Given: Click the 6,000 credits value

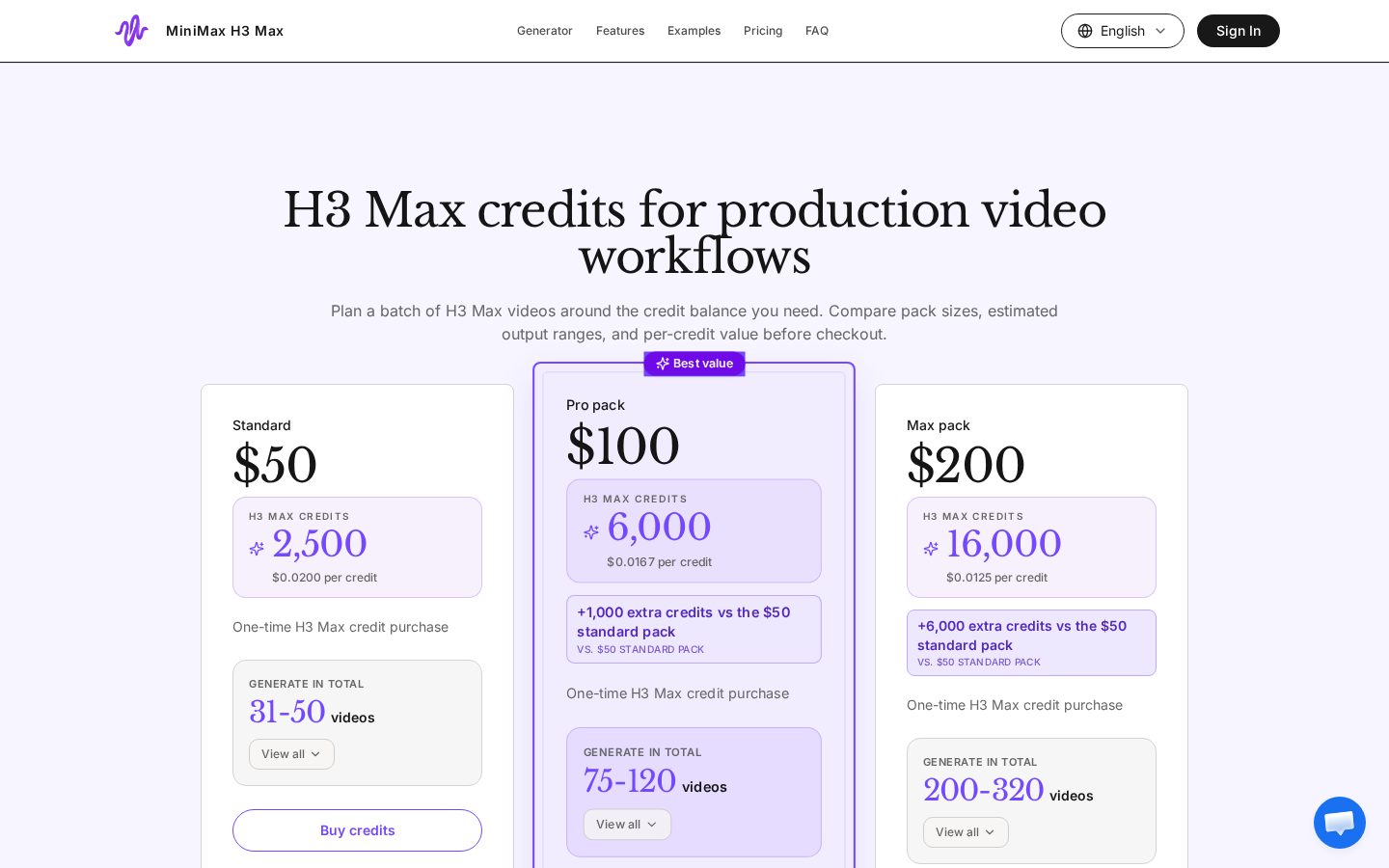Looking at the screenshot, I should pyautogui.click(x=659, y=527).
